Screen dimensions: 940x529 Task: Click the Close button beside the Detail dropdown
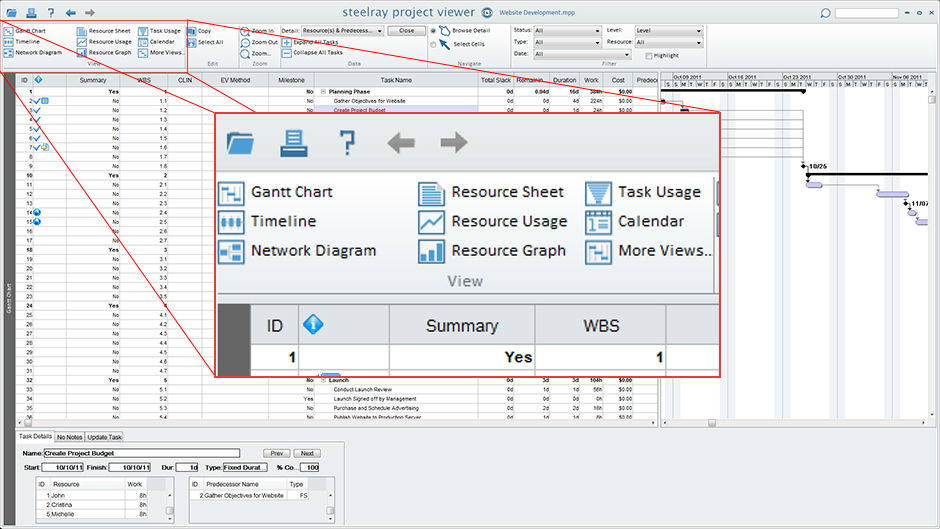click(406, 31)
